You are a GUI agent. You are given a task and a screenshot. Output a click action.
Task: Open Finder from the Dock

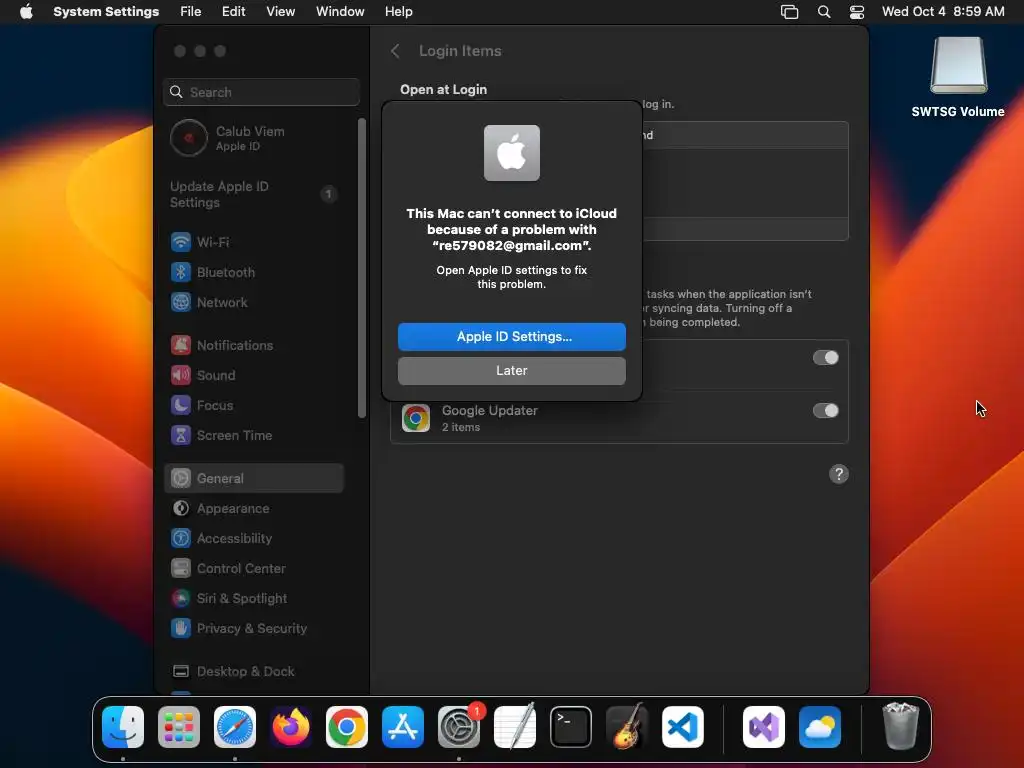(123, 727)
